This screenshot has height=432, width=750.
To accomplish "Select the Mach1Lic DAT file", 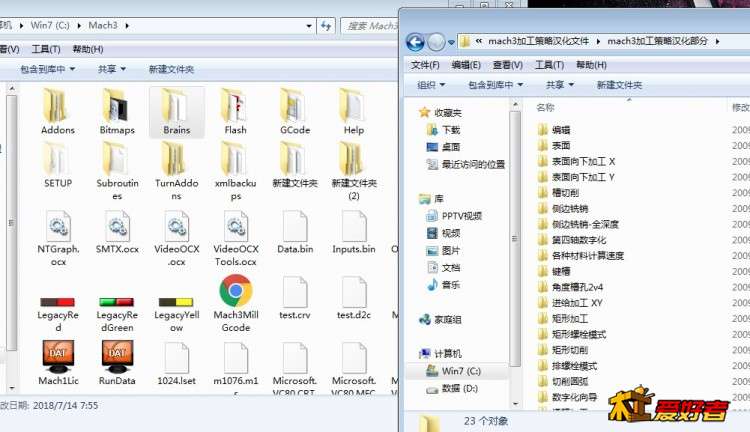I will point(58,362).
